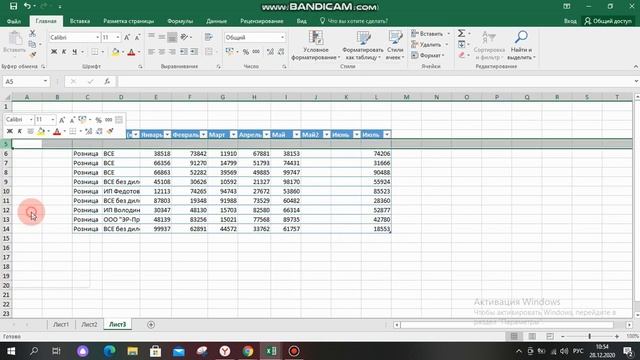Undo the last action in title bar
The height and width of the screenshot is (360, 640).
(27, 6)
